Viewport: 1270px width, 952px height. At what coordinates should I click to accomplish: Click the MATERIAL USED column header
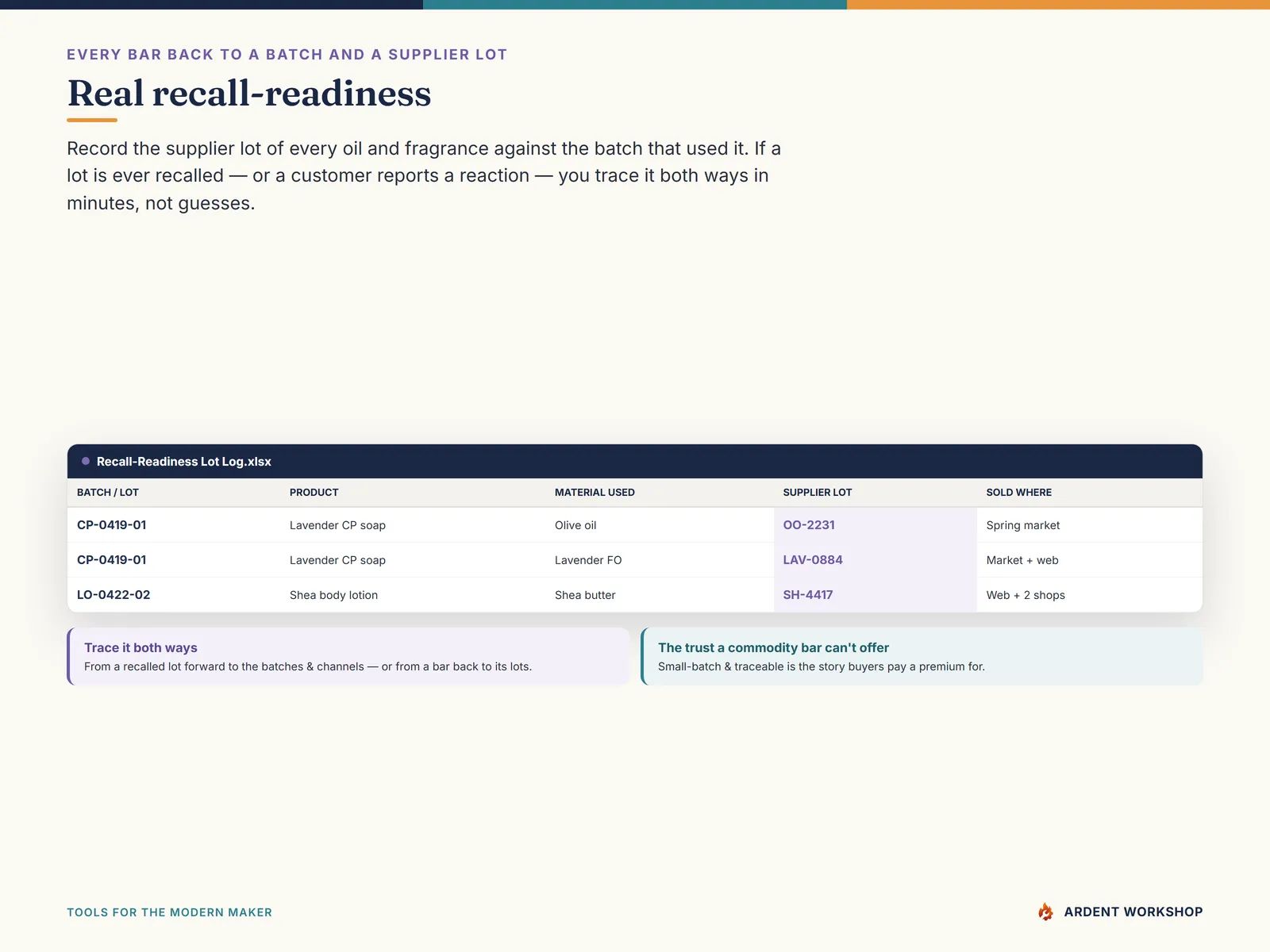595,493
